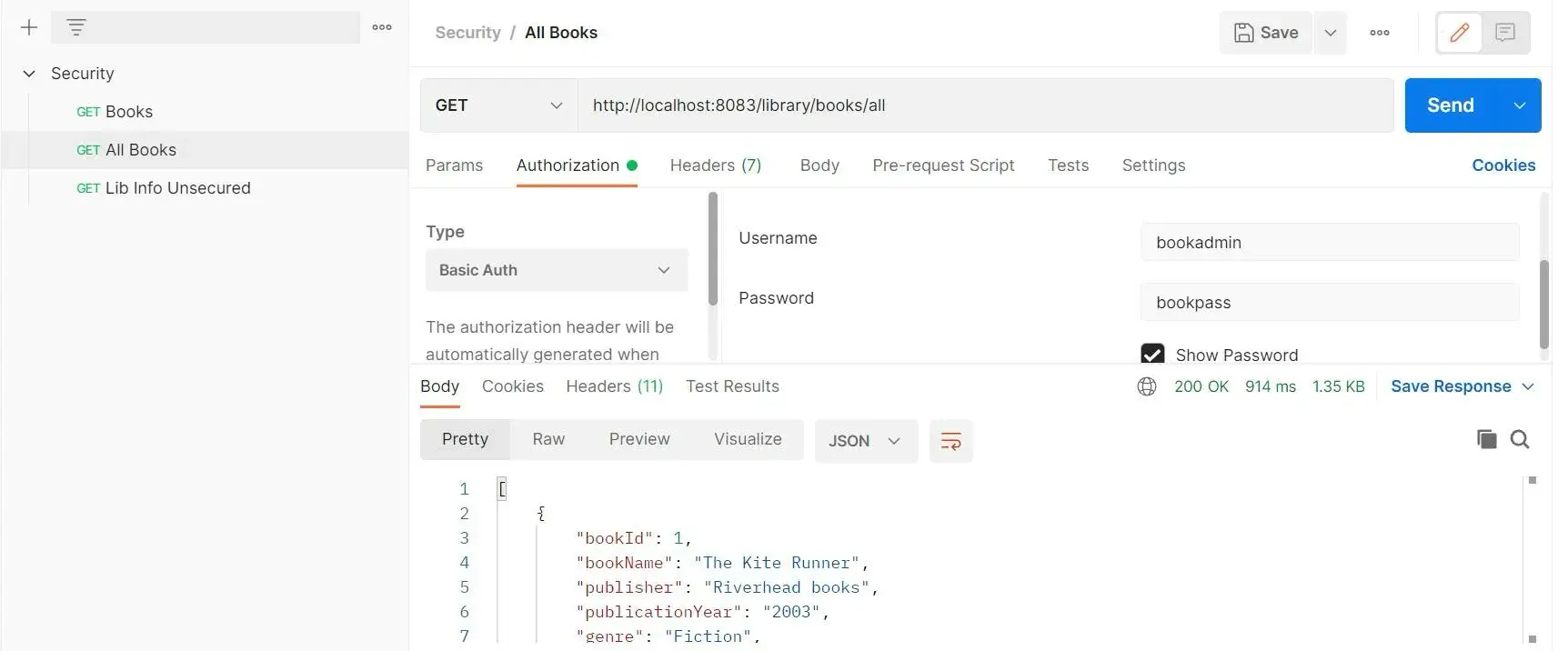This screenshot has height=651, width=1568.
Task: Open the Headers (7) request tab
Action: [716, 165]
